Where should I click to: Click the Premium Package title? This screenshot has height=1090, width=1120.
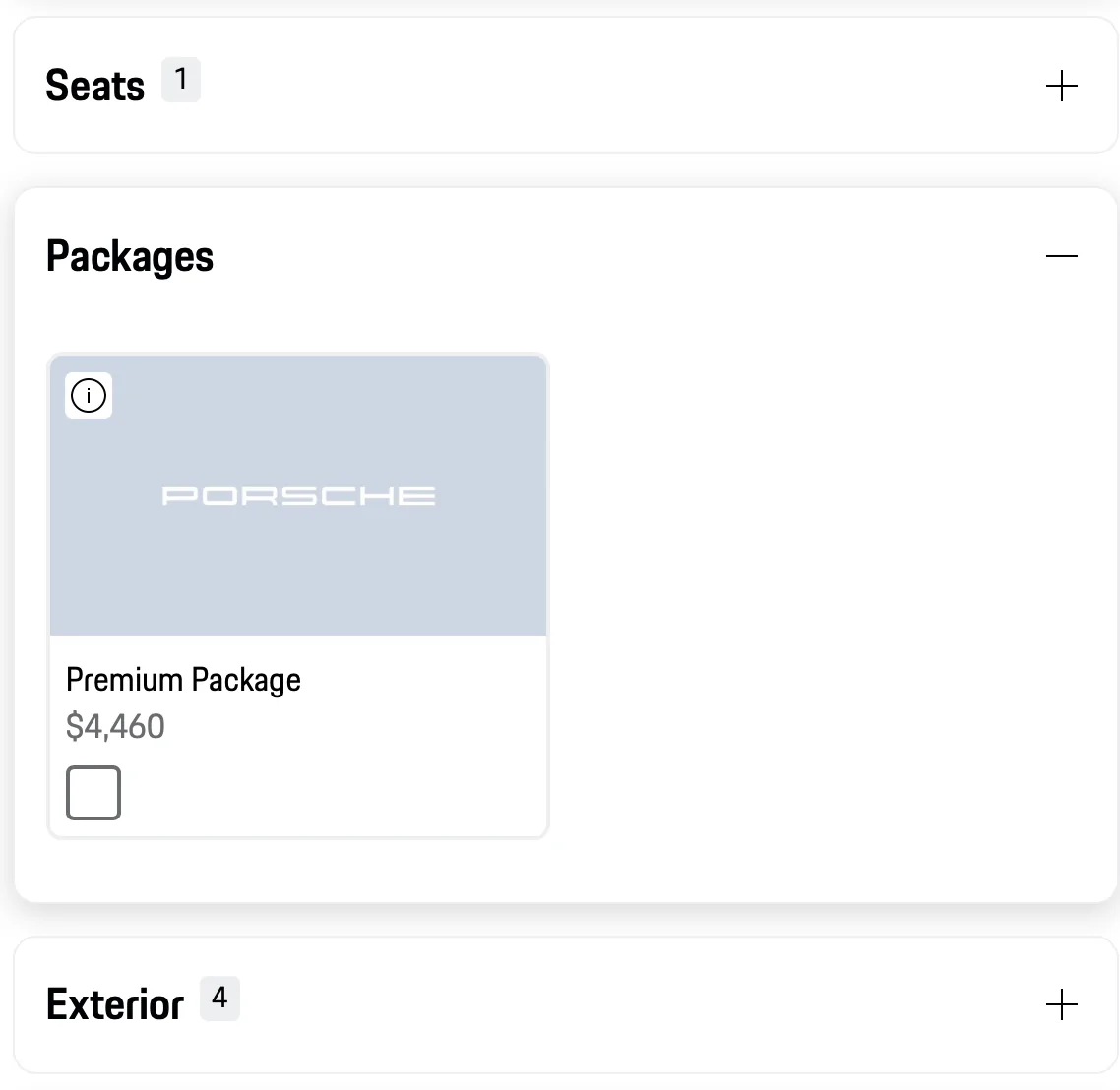(x=183, y=679)
